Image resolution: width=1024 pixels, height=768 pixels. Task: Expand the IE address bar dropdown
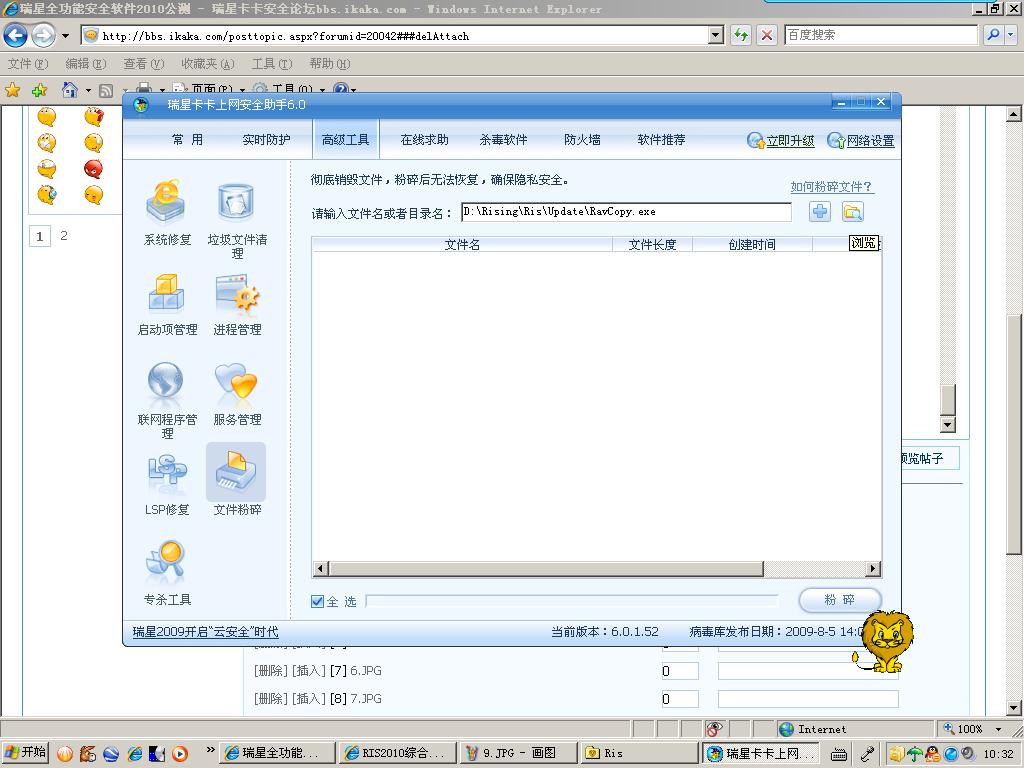tap(716, 35)
